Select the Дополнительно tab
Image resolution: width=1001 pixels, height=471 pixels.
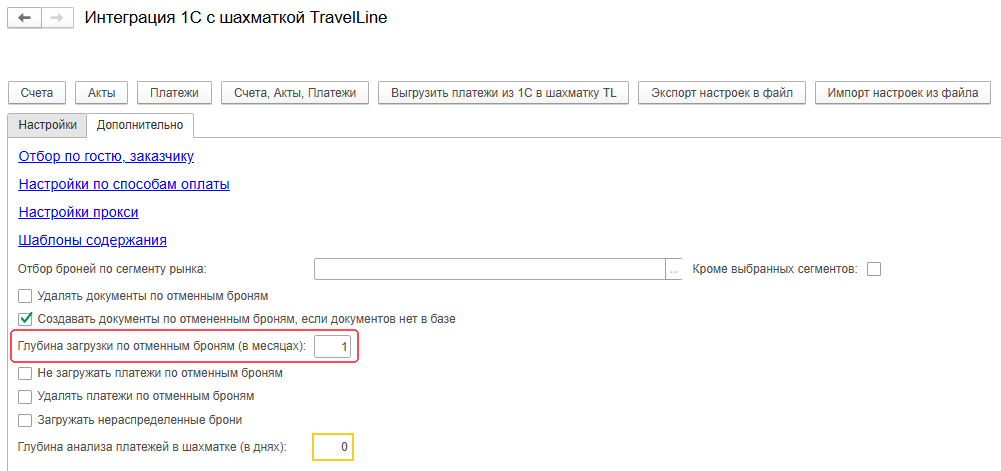pyautogui.click(x=139, y=125)
